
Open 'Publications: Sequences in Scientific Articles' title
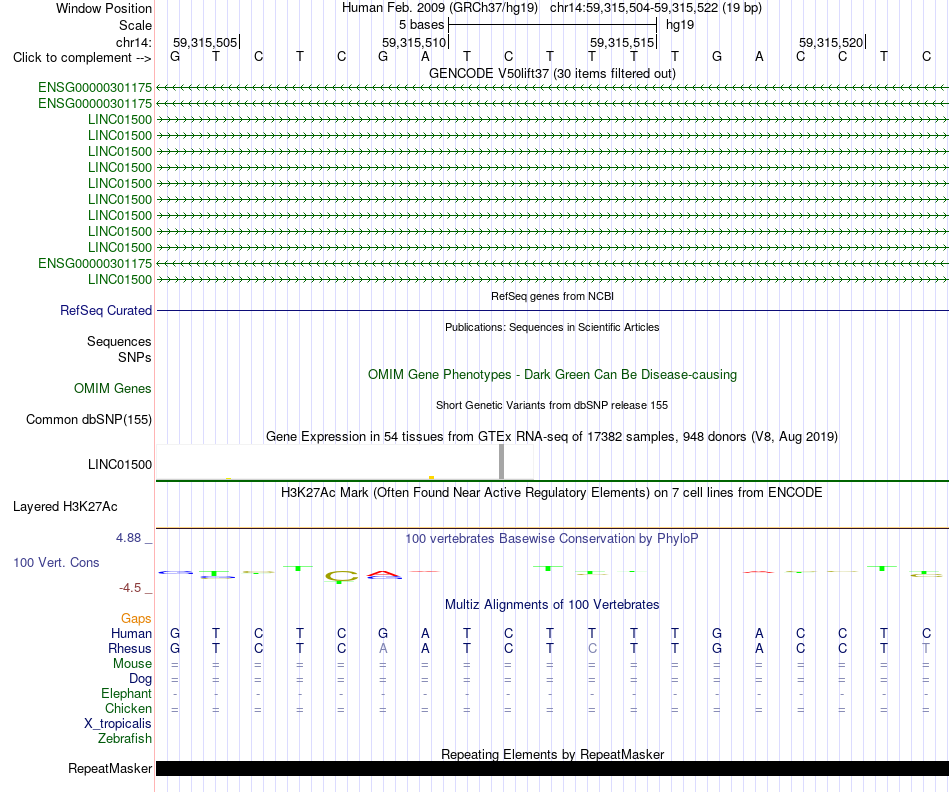click(x=552, y=327)
